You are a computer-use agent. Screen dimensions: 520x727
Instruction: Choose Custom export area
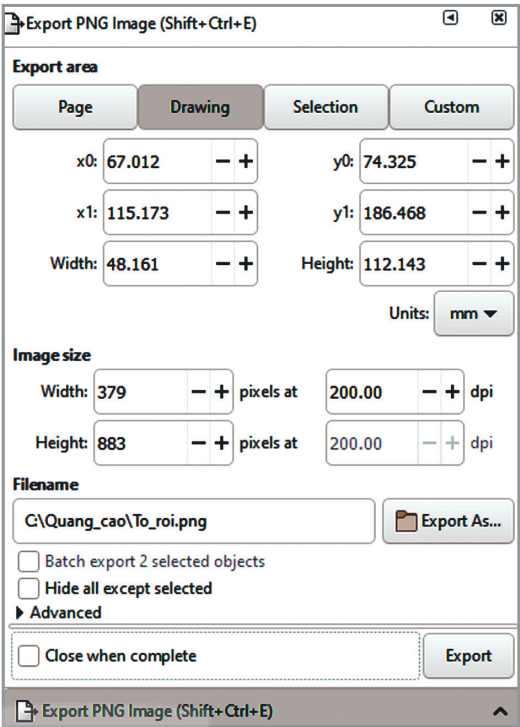(x=451, y=107)
